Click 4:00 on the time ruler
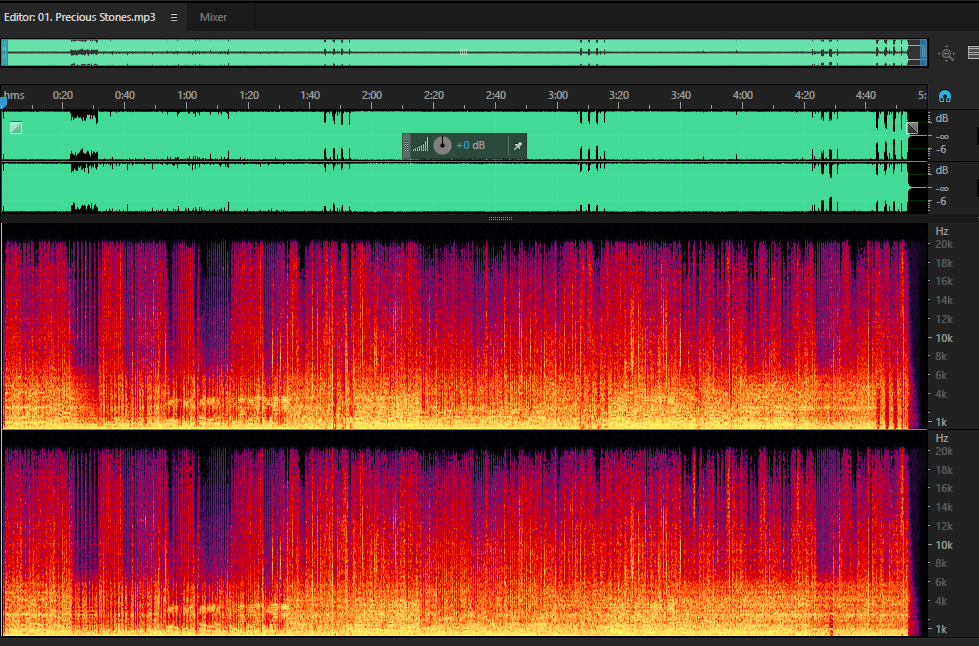The width and height of the screenshot is (979, 646). 742,95
